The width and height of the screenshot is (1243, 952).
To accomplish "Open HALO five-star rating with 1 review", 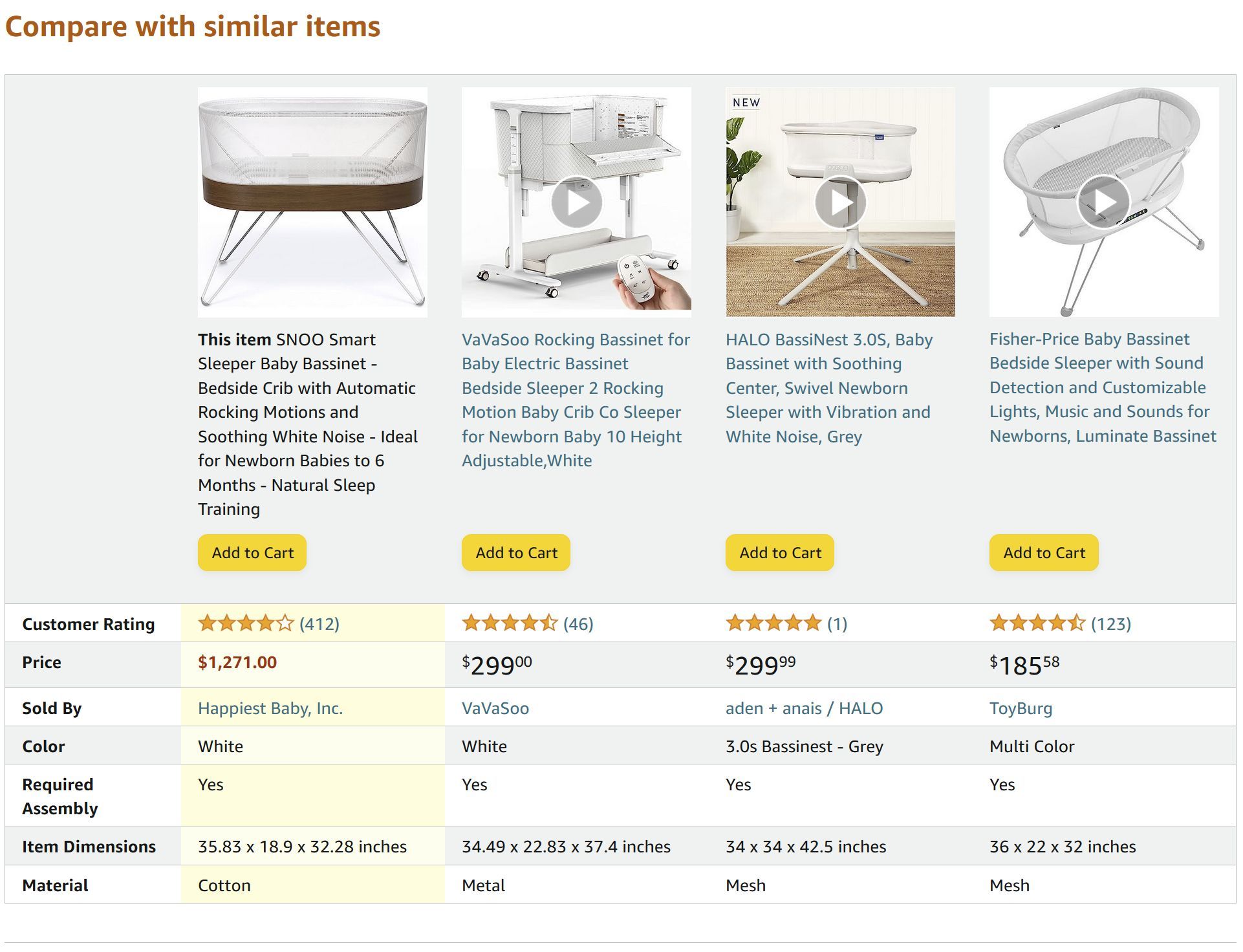I will tap(786, 623).
